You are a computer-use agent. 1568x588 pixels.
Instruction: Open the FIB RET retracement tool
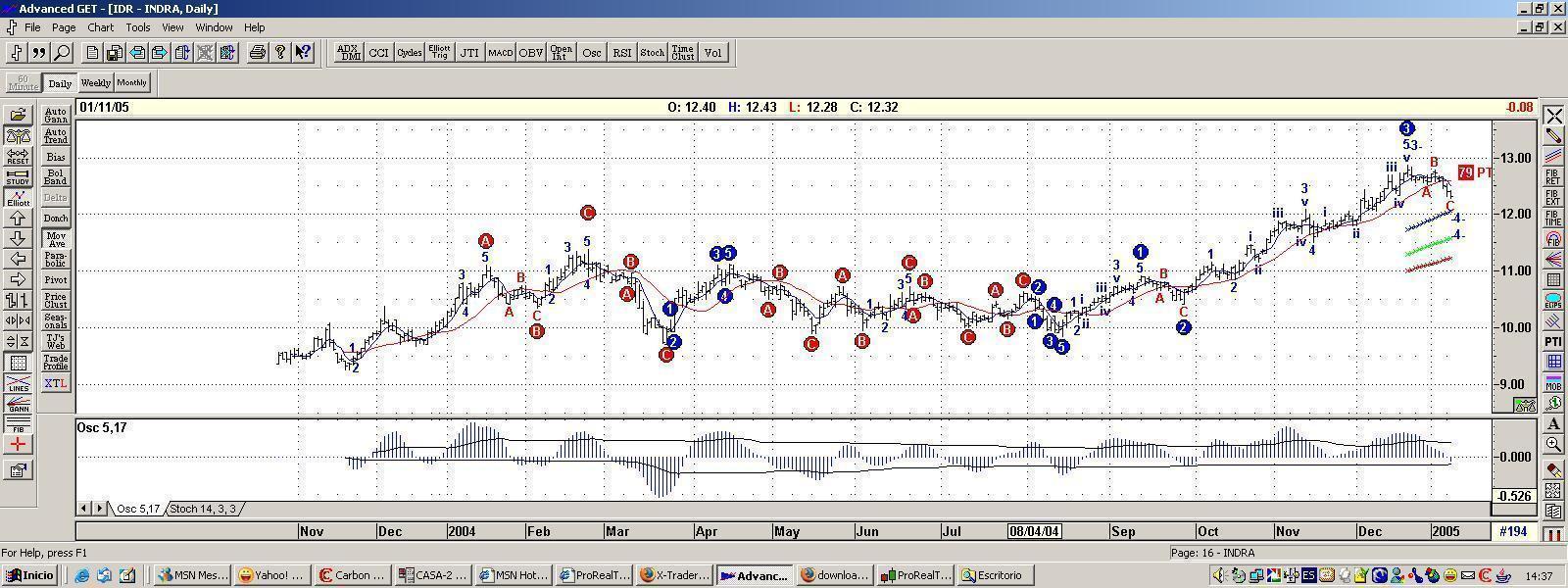coord(1553,177)
